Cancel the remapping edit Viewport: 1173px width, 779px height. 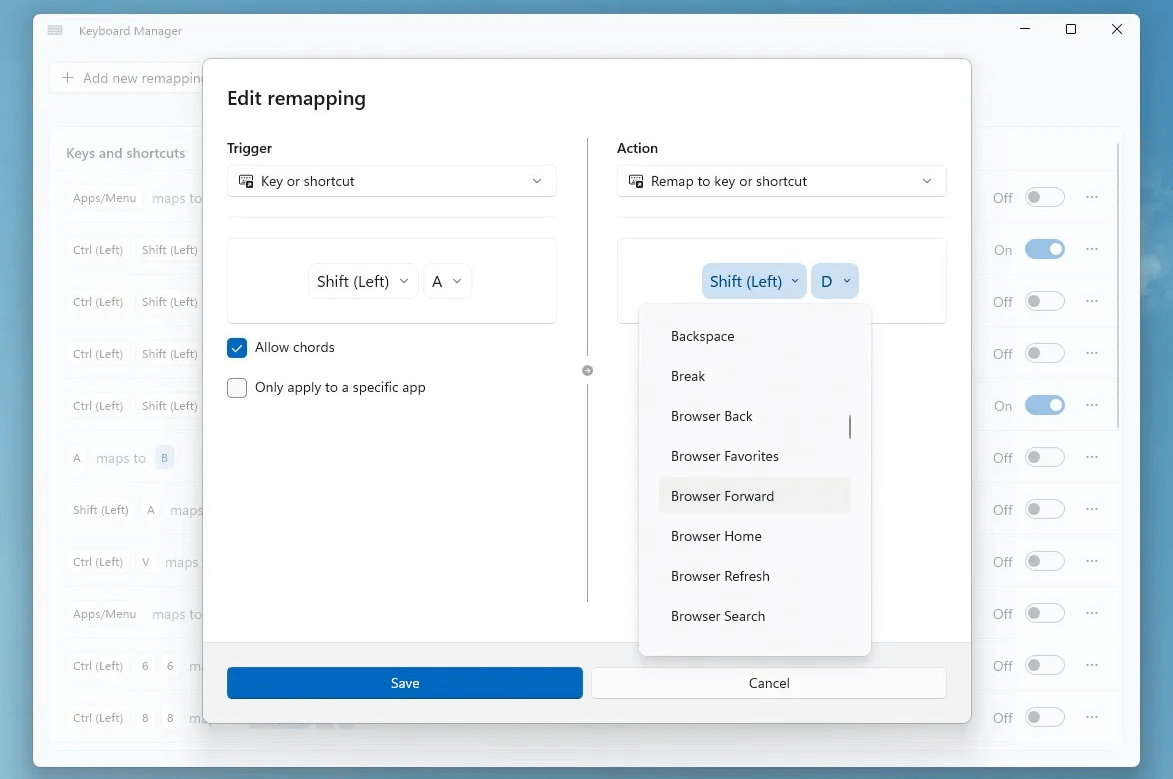point(768,683)
